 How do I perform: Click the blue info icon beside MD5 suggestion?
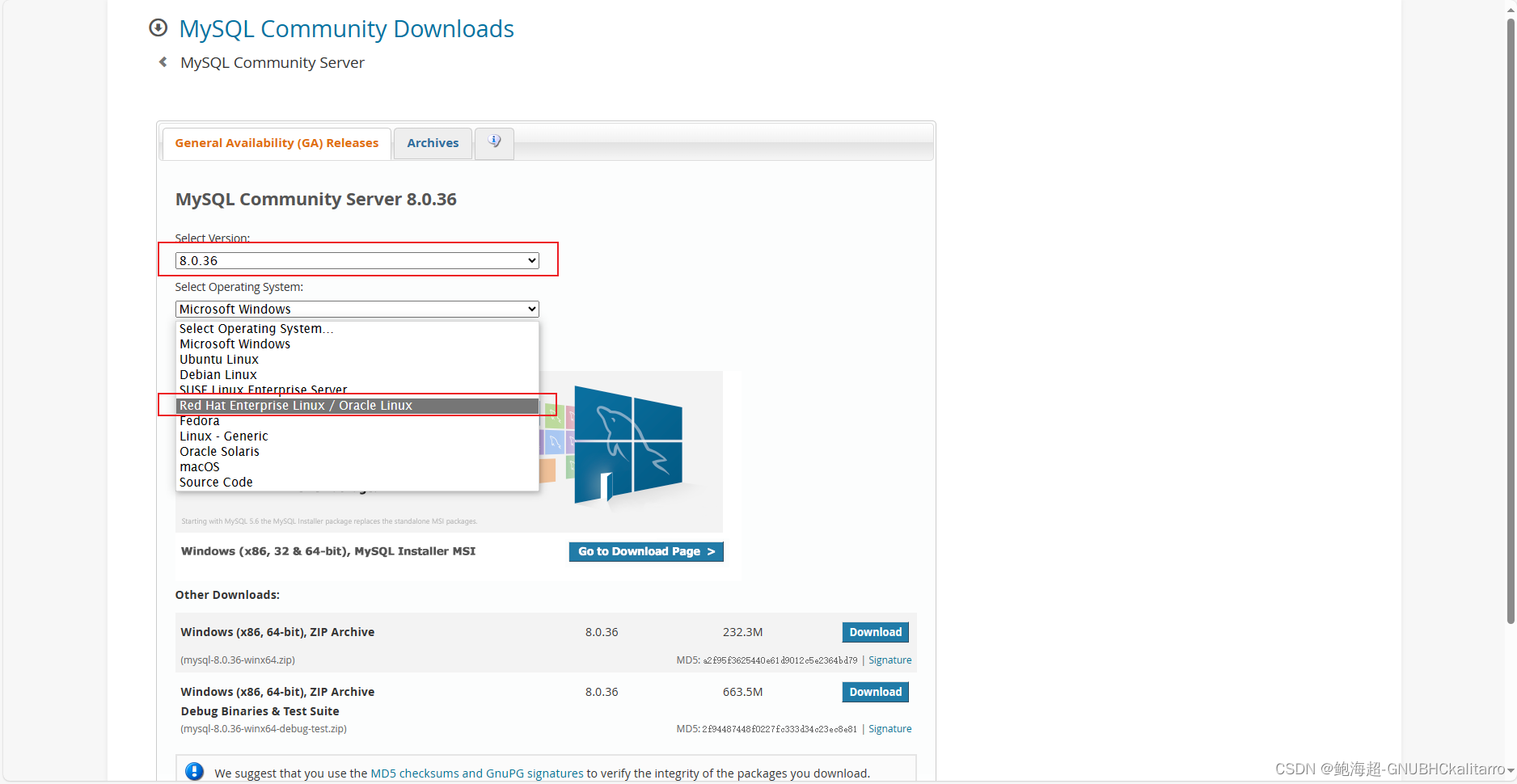point(195,772)
